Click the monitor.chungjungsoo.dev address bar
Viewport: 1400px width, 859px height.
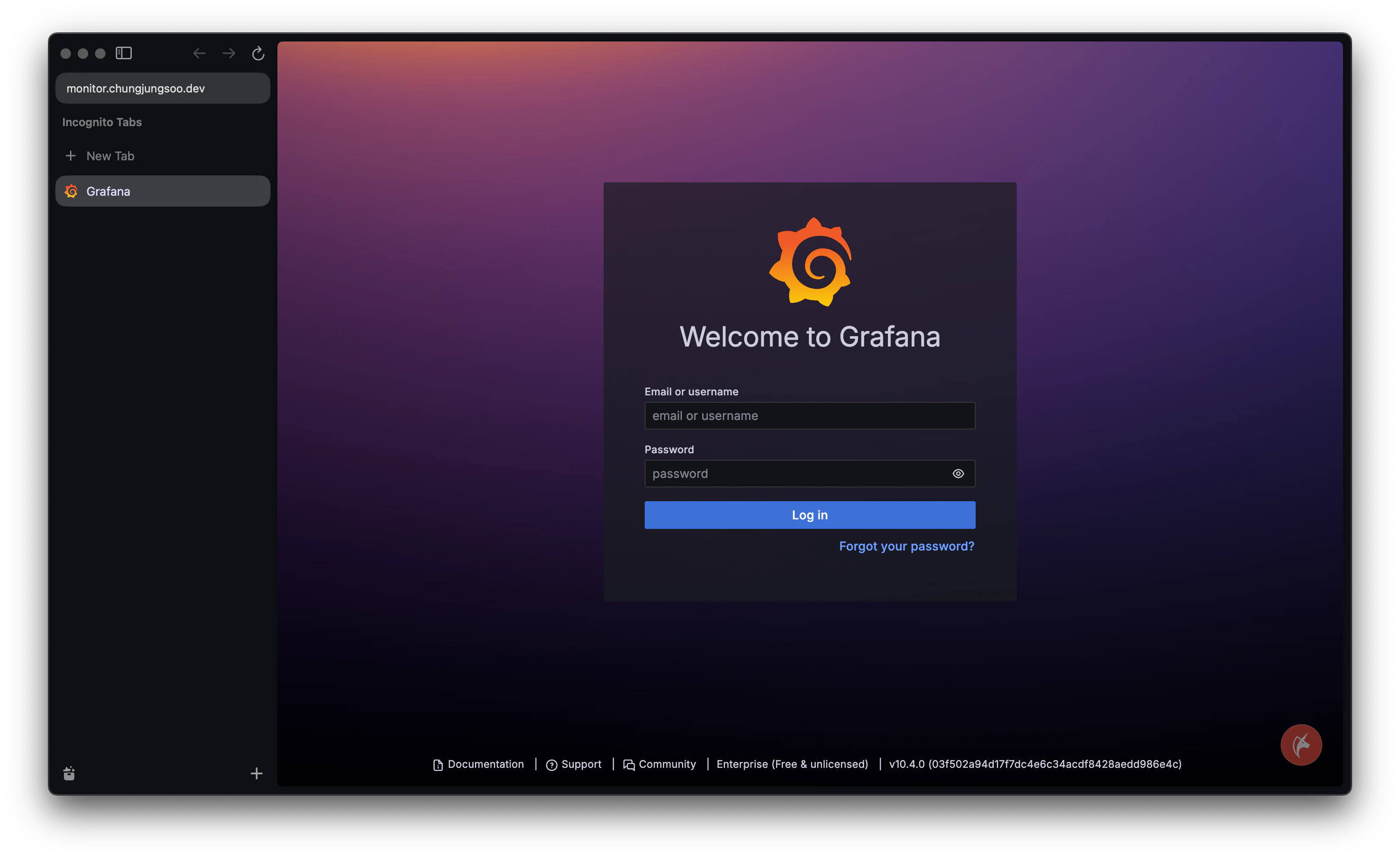pos(162,88)
